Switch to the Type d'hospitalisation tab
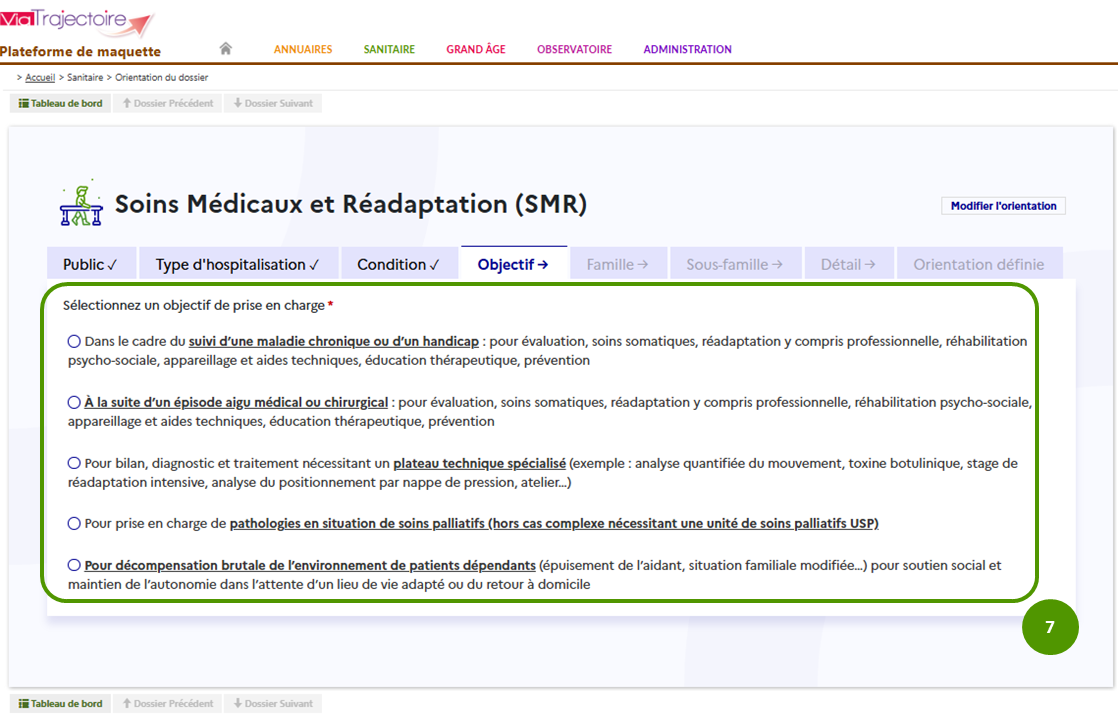 click(x=238, y=264)
